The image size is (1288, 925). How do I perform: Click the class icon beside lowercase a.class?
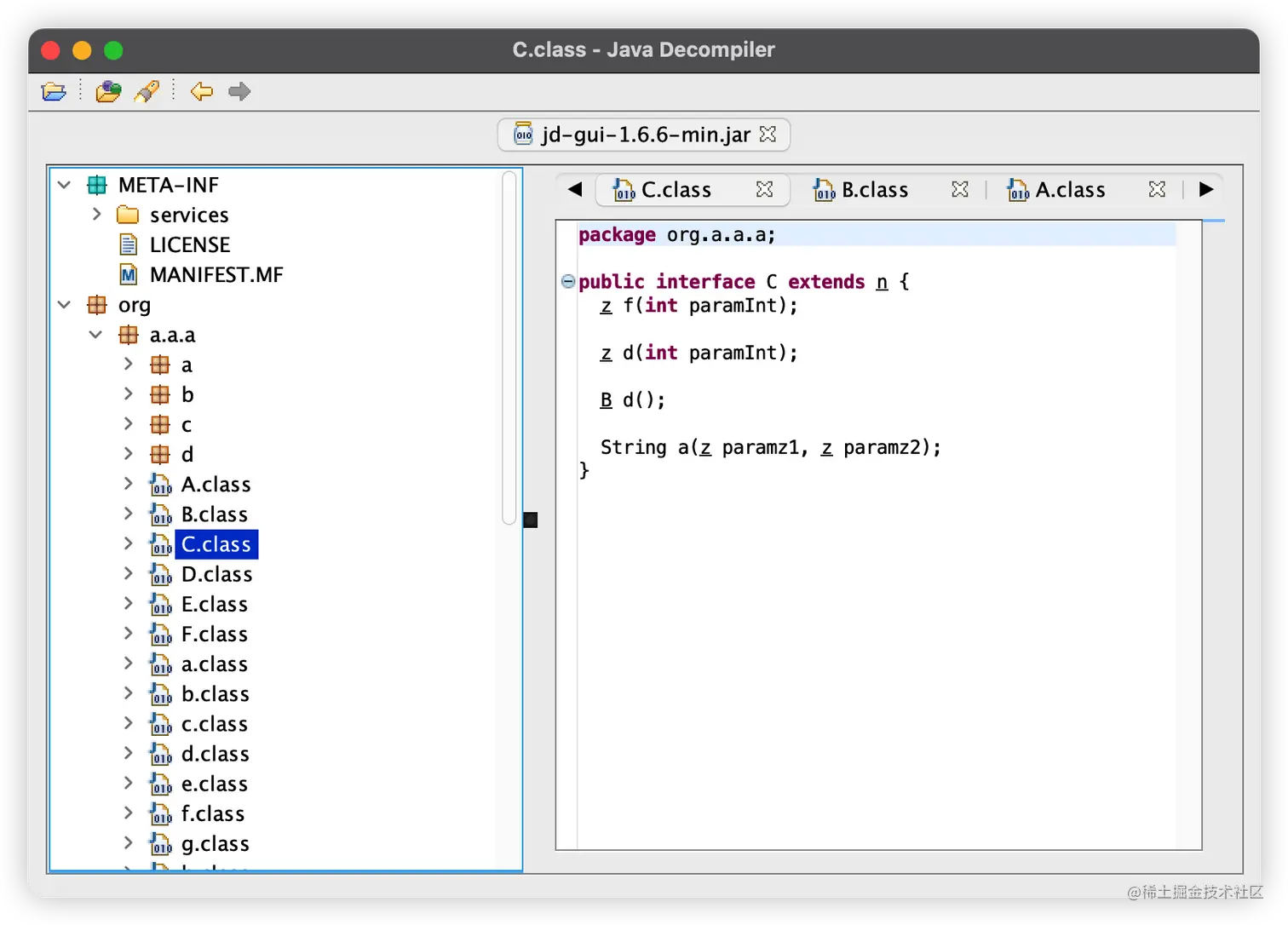pyautogui.click(x=161, y=664)
